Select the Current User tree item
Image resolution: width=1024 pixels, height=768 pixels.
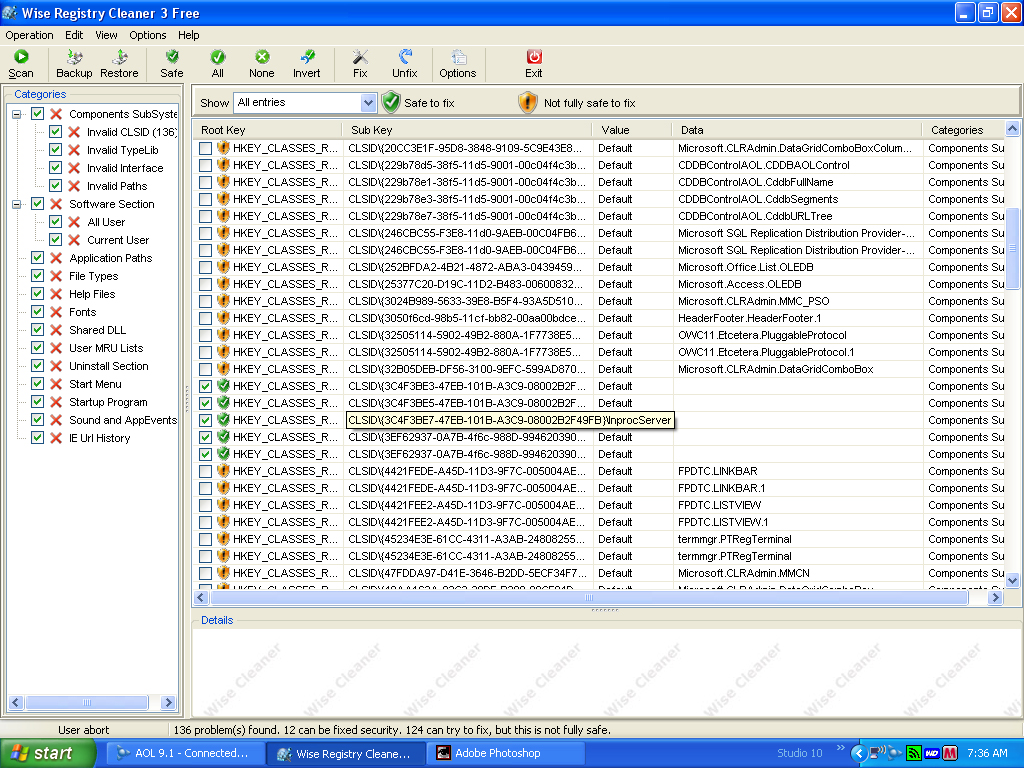[118, 240]
